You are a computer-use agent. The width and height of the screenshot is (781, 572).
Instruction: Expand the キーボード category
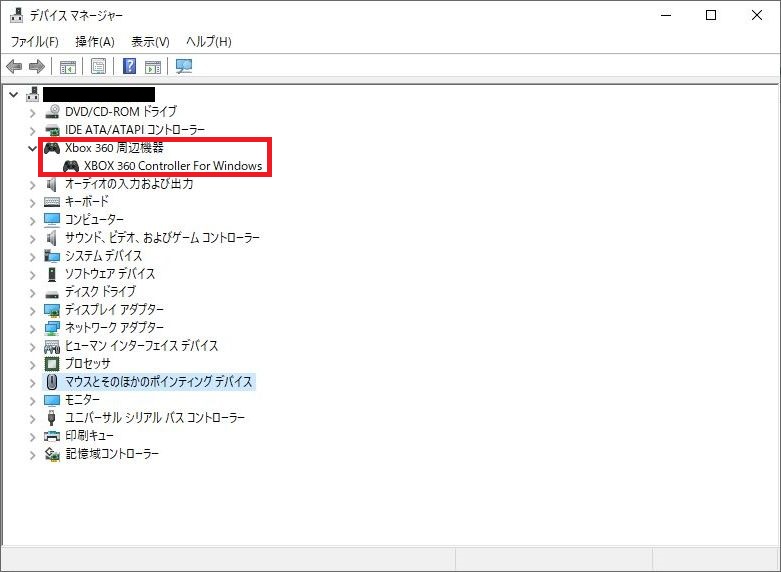33,203
